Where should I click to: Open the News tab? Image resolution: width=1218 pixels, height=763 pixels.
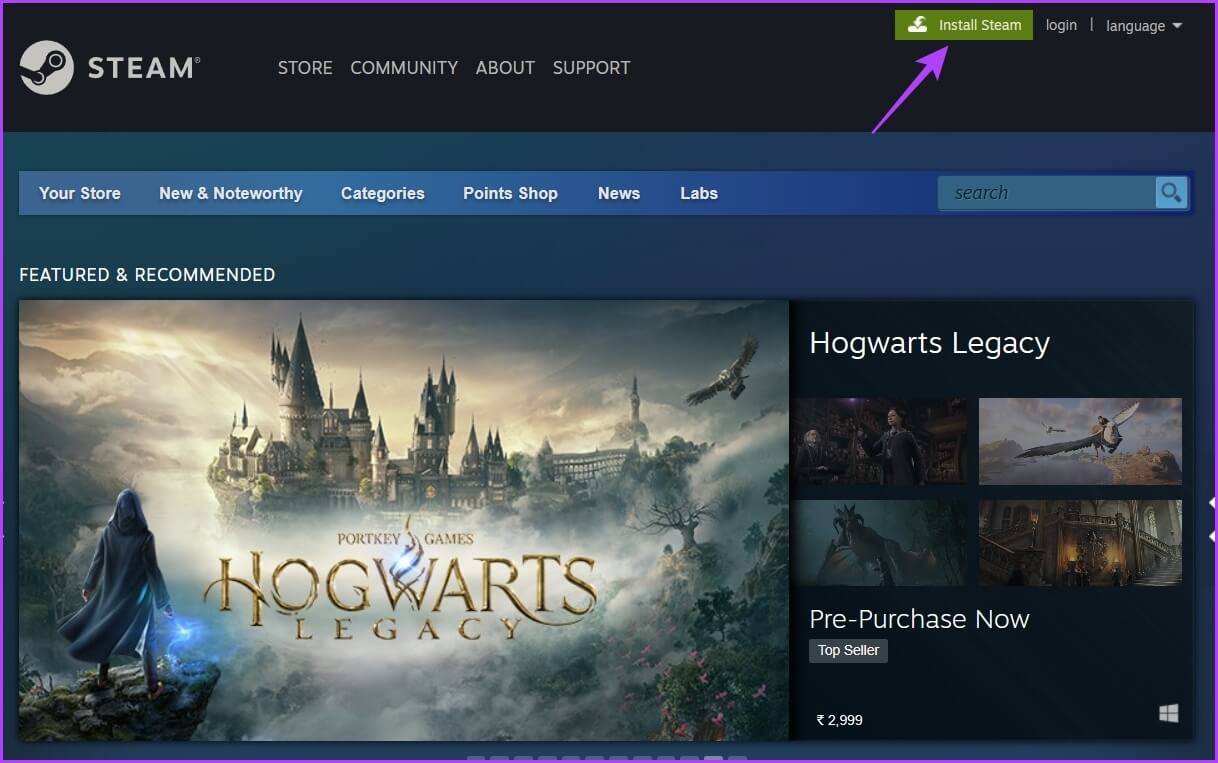(x=619, y=193)
